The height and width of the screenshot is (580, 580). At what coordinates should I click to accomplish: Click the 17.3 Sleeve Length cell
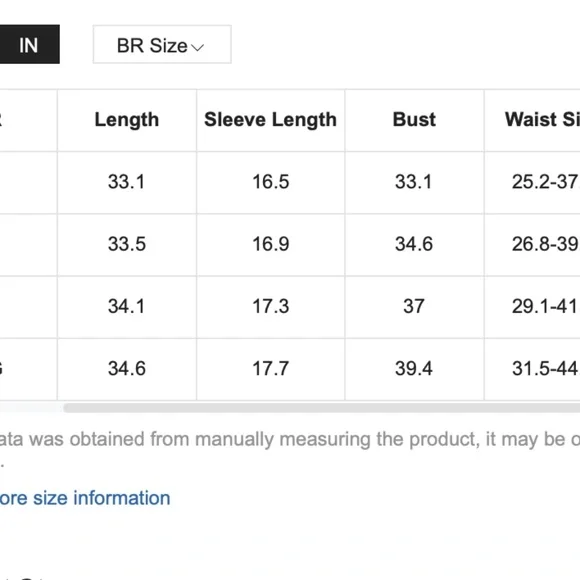[271, 307]
